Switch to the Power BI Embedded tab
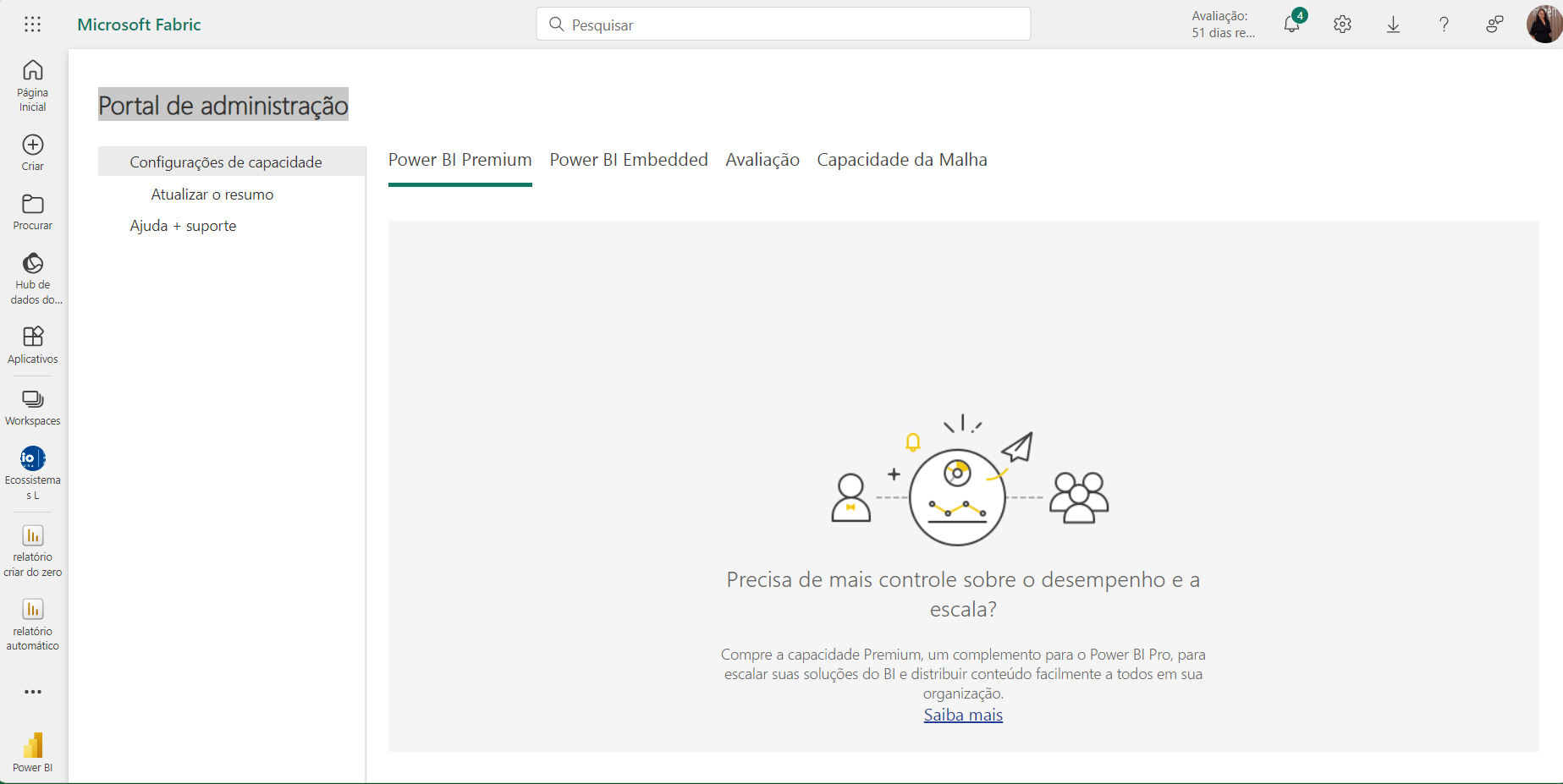The height and width of the screenshot is (784, 1563). tap(629, 160)
